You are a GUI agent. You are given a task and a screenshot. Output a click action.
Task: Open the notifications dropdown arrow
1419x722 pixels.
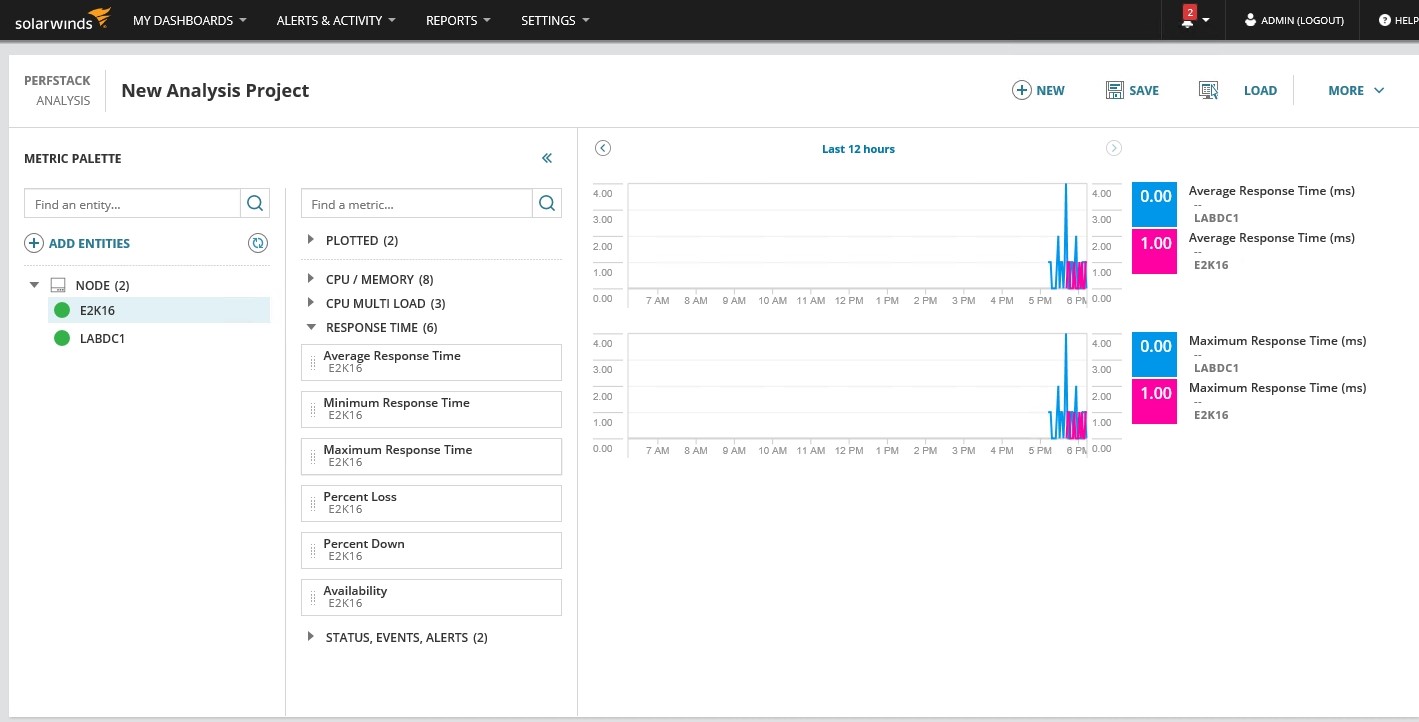(x=1207, y=21)
